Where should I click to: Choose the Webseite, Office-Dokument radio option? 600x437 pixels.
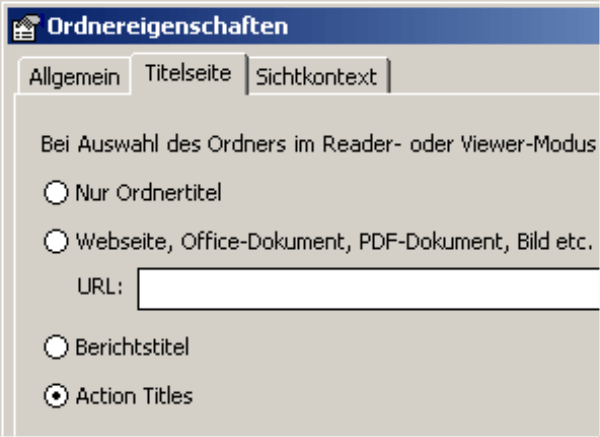pyautogui.click(x=56, y=241)
